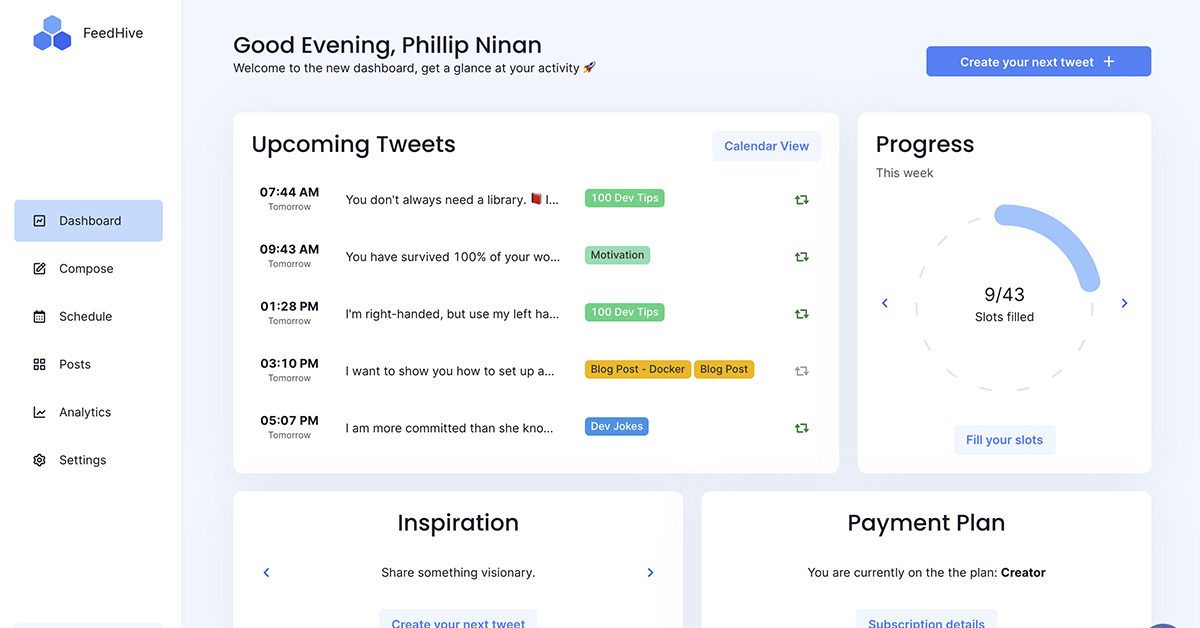The image size is (1200, 628).
Task: Select the Blog Post - Docker tag
Action: coord(637,369)
